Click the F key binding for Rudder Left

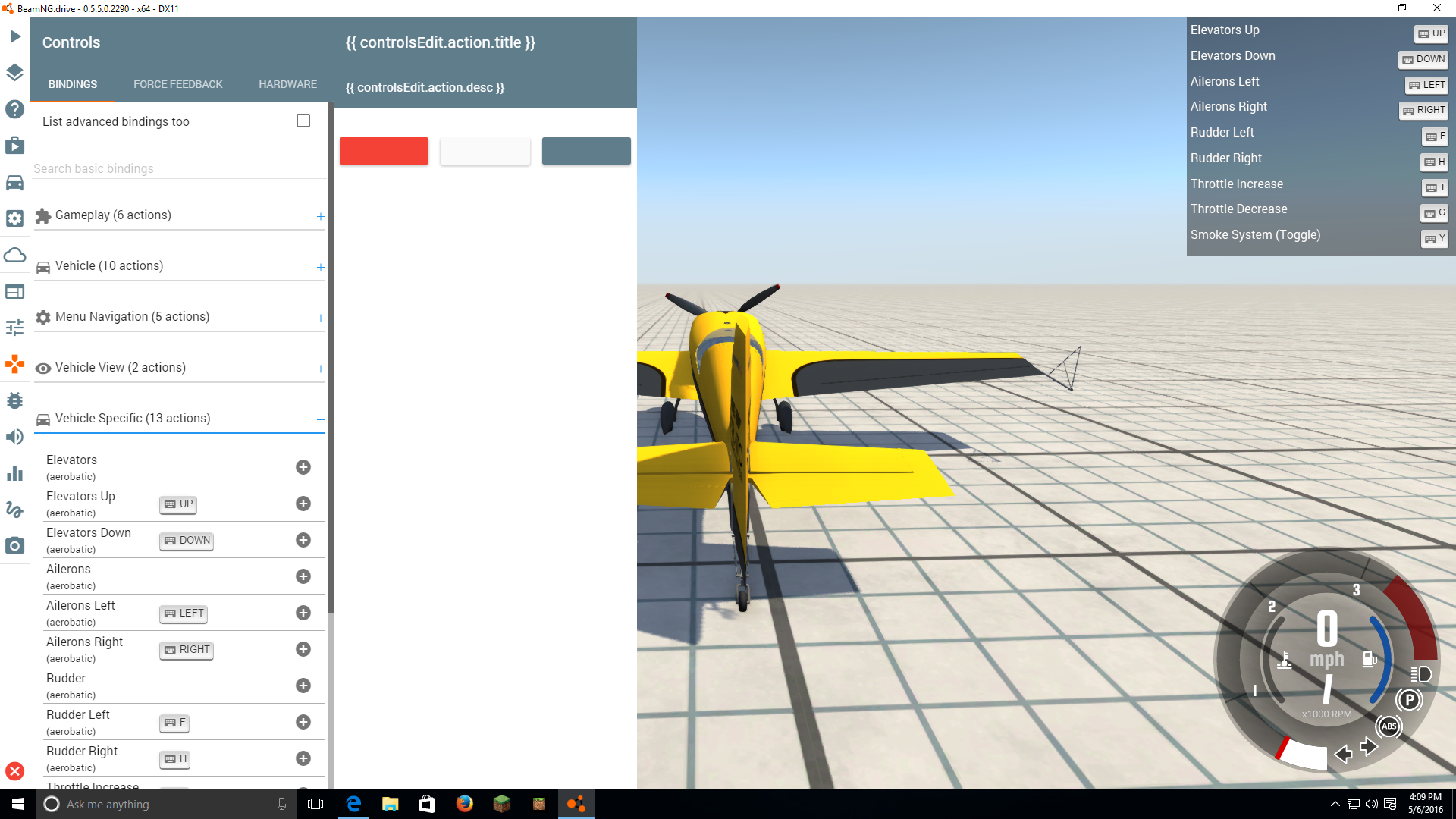click(174, 723)
